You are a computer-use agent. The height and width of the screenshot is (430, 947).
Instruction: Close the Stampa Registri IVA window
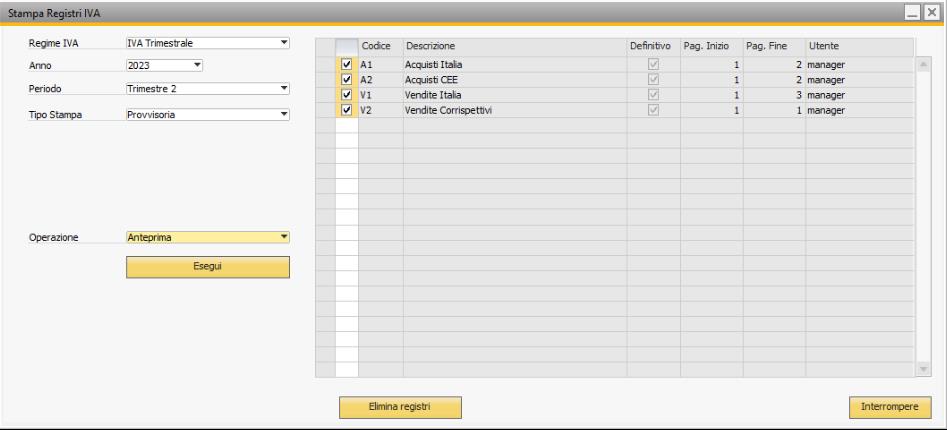931,13
